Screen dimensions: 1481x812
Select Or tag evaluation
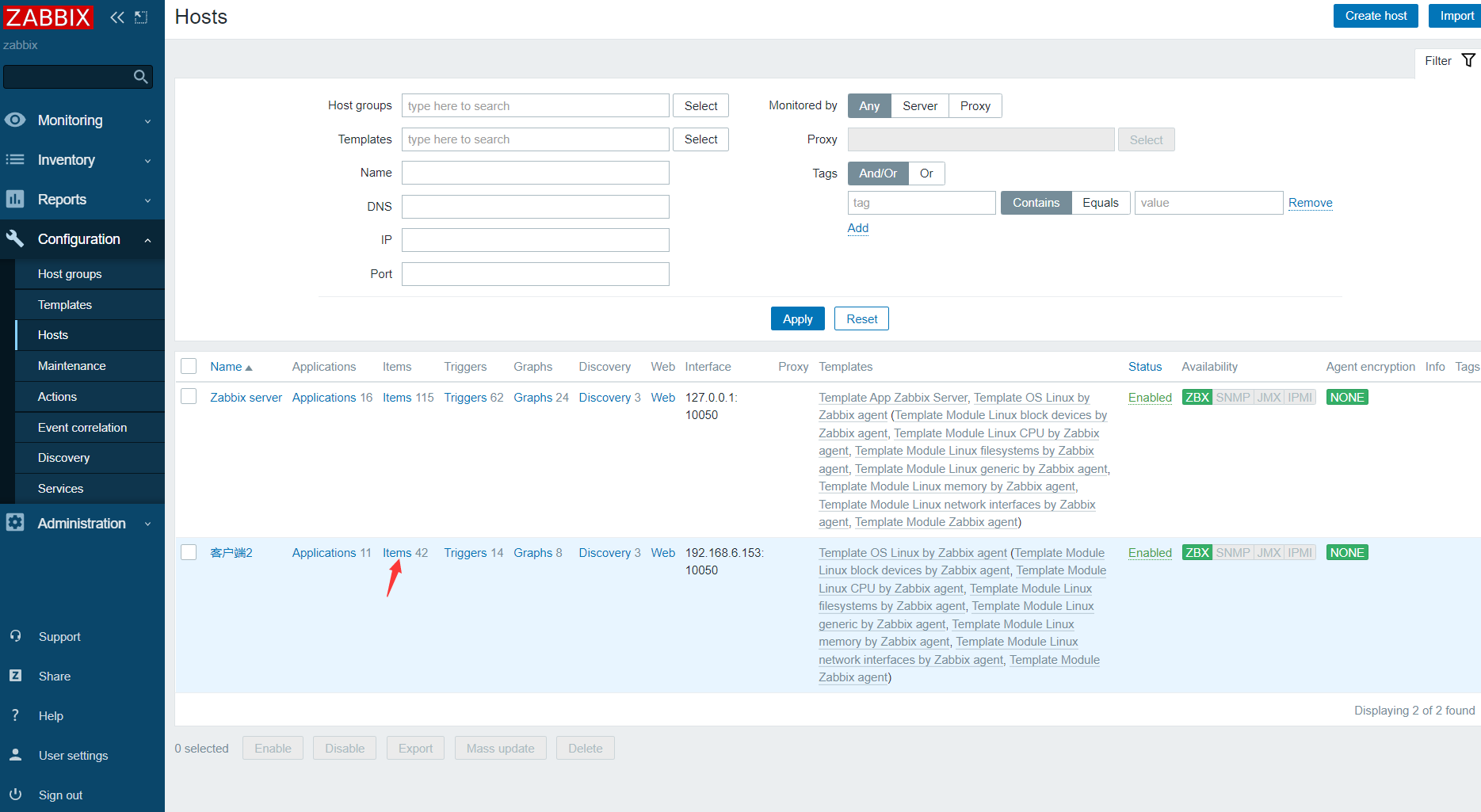(x=926, y=173)
